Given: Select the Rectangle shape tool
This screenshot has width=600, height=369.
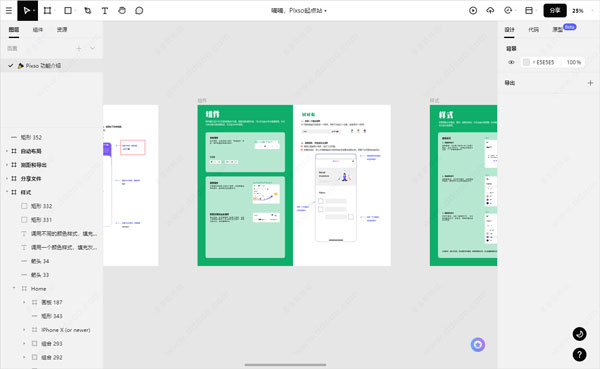Looking at the screenshot, I should (x=68, y=11).
